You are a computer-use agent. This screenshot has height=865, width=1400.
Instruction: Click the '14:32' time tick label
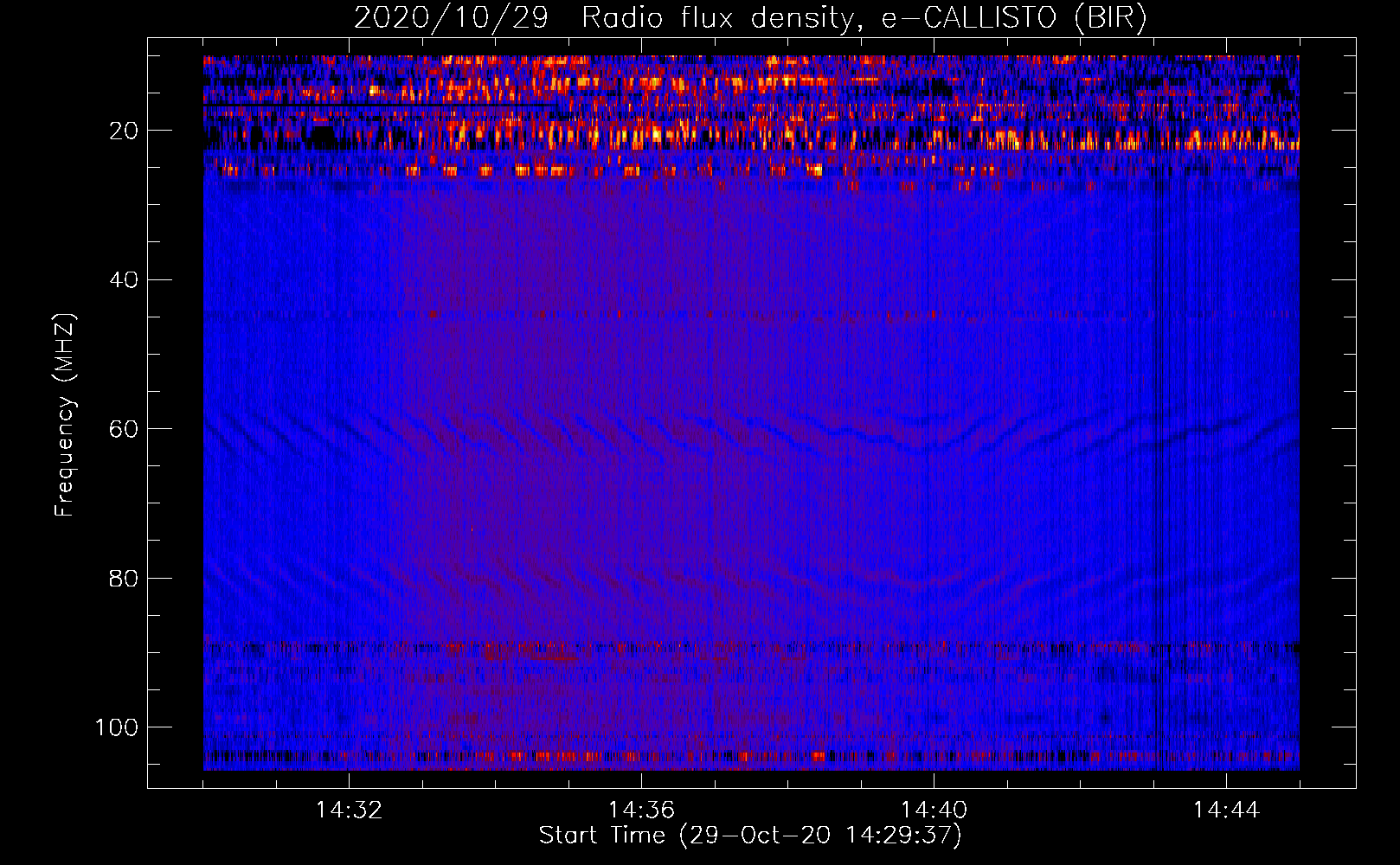tap(349, 811)
